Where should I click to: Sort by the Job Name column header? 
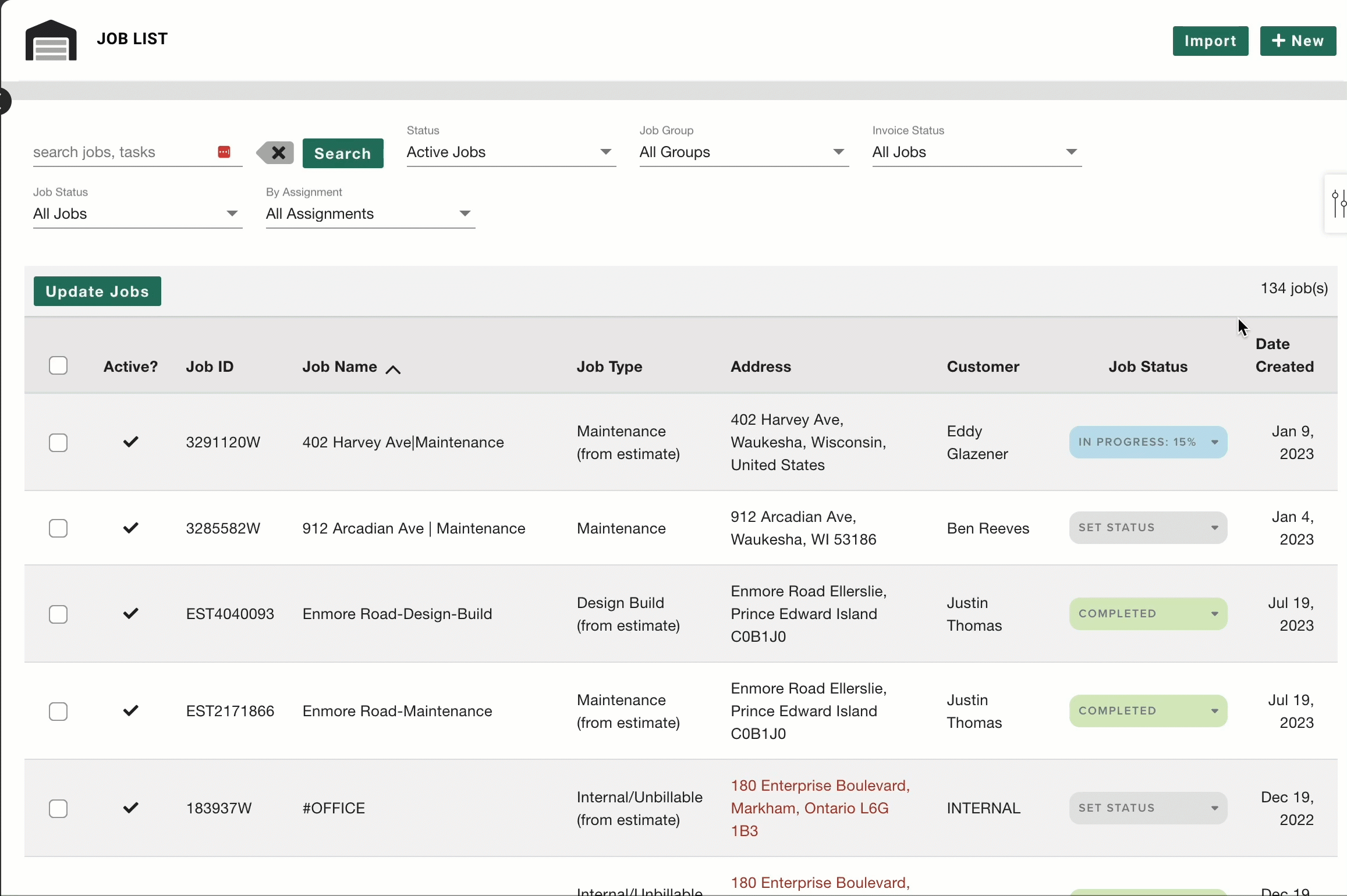point(339,367)
